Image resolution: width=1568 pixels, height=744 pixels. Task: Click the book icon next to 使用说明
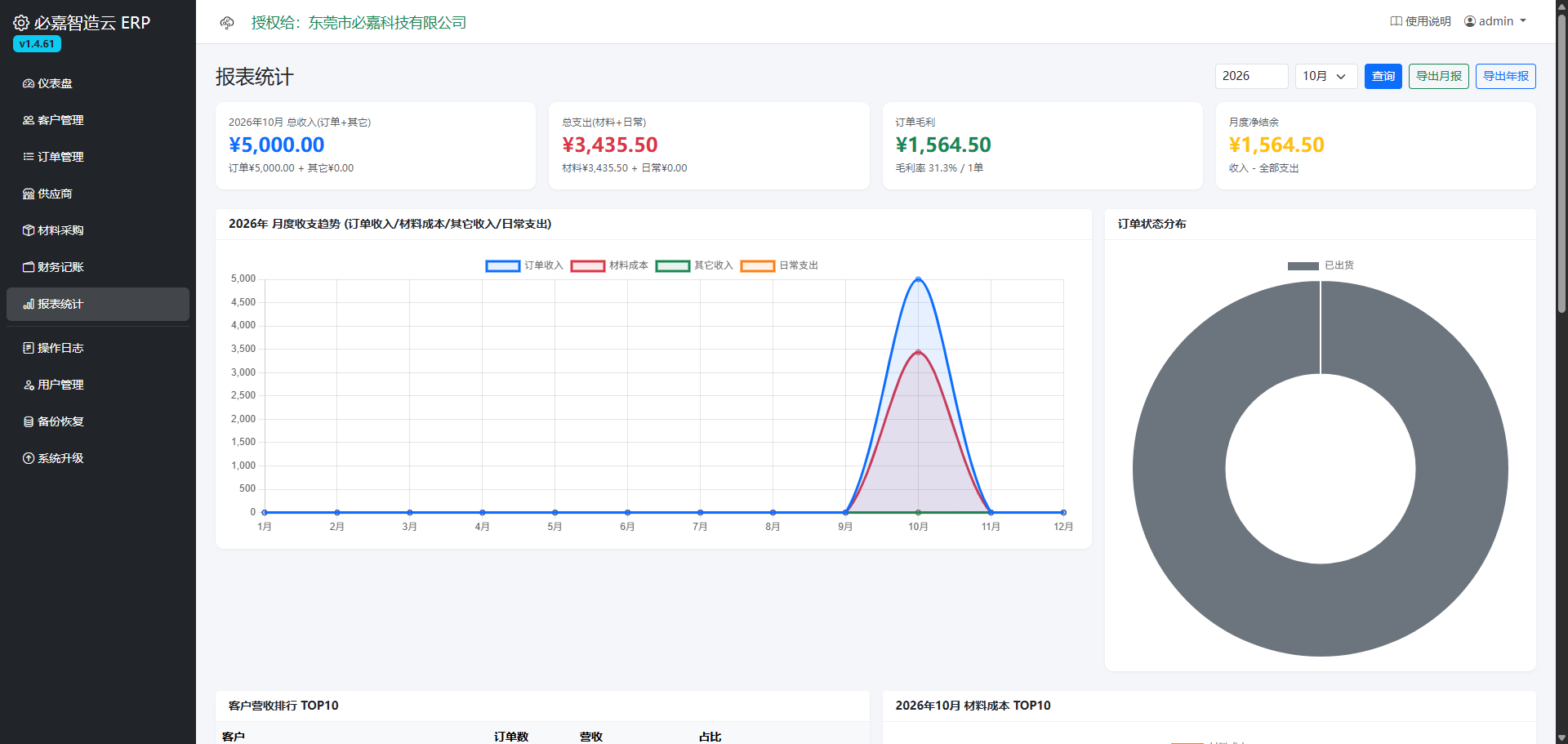click(x=1396, y=21)
